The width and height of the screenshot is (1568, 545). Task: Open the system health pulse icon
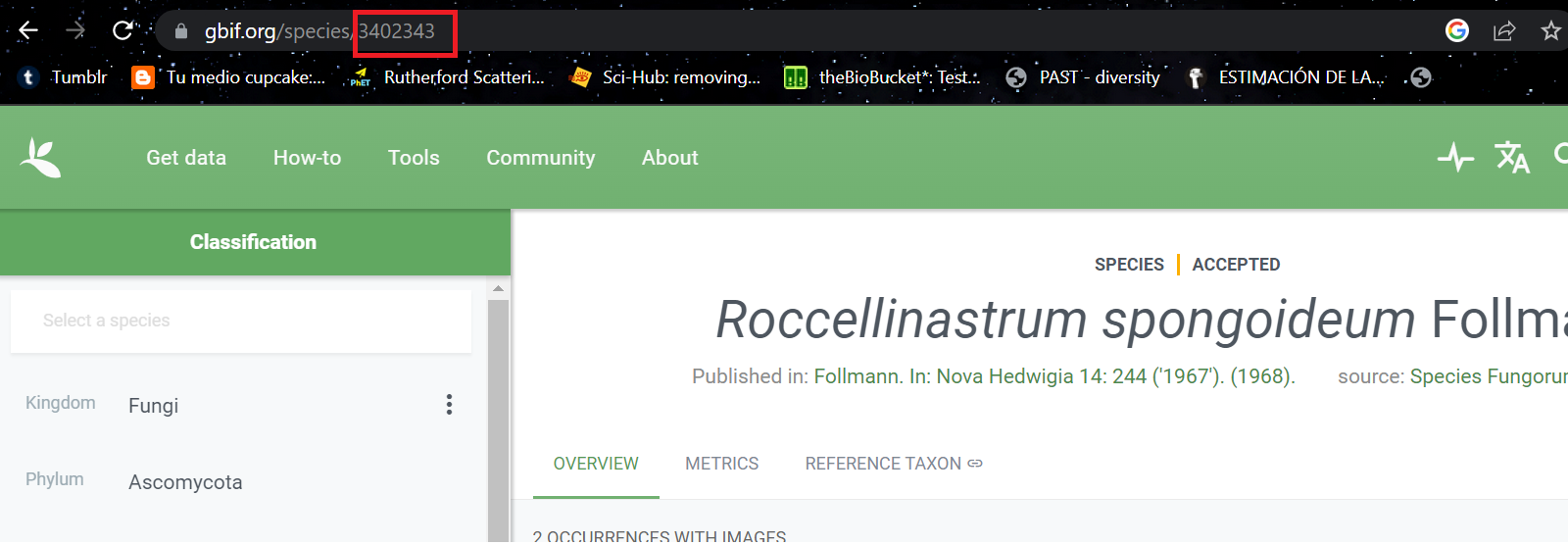tap(1455, 157)
